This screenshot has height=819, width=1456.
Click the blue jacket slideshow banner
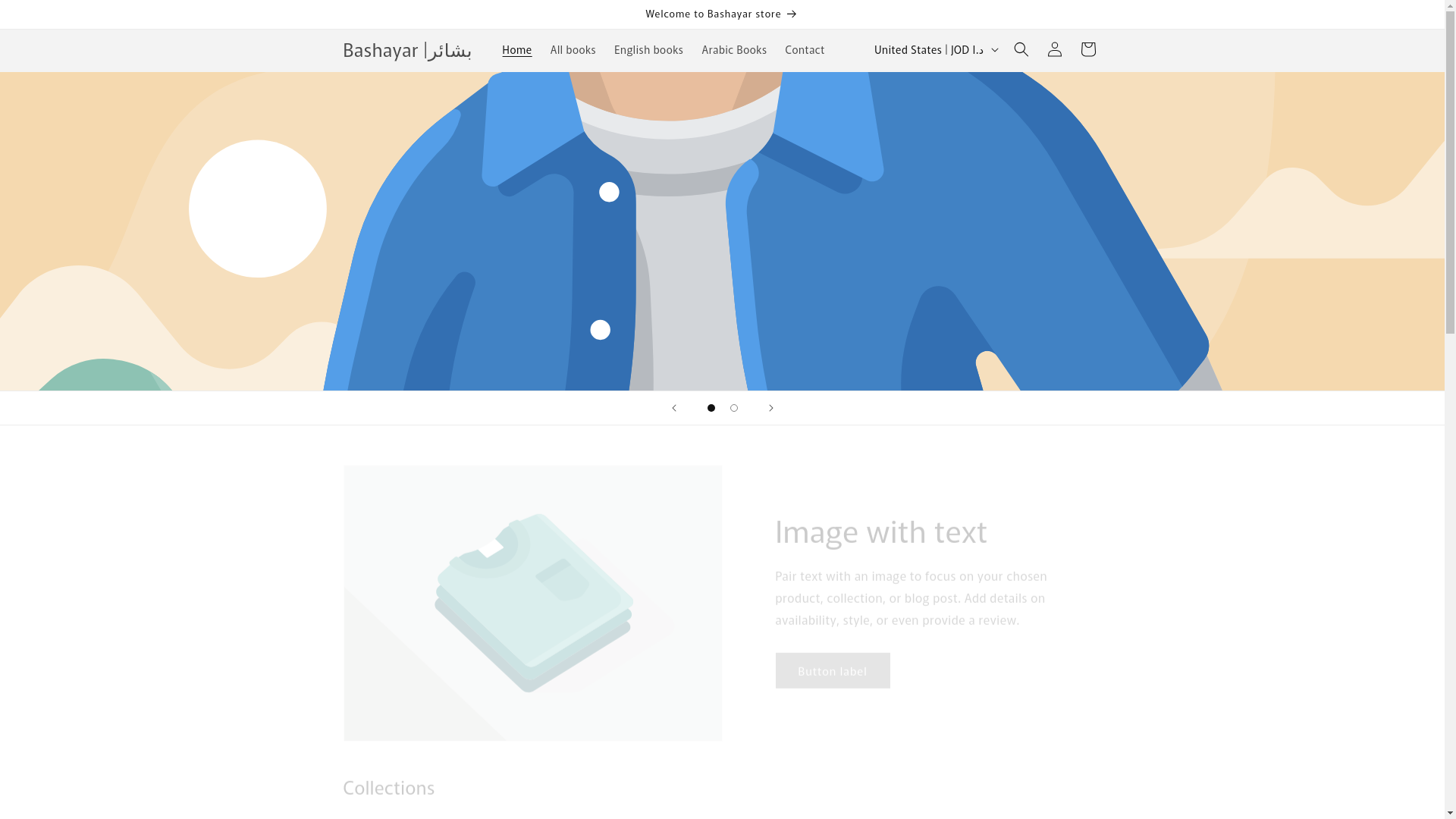pos(722,231)
